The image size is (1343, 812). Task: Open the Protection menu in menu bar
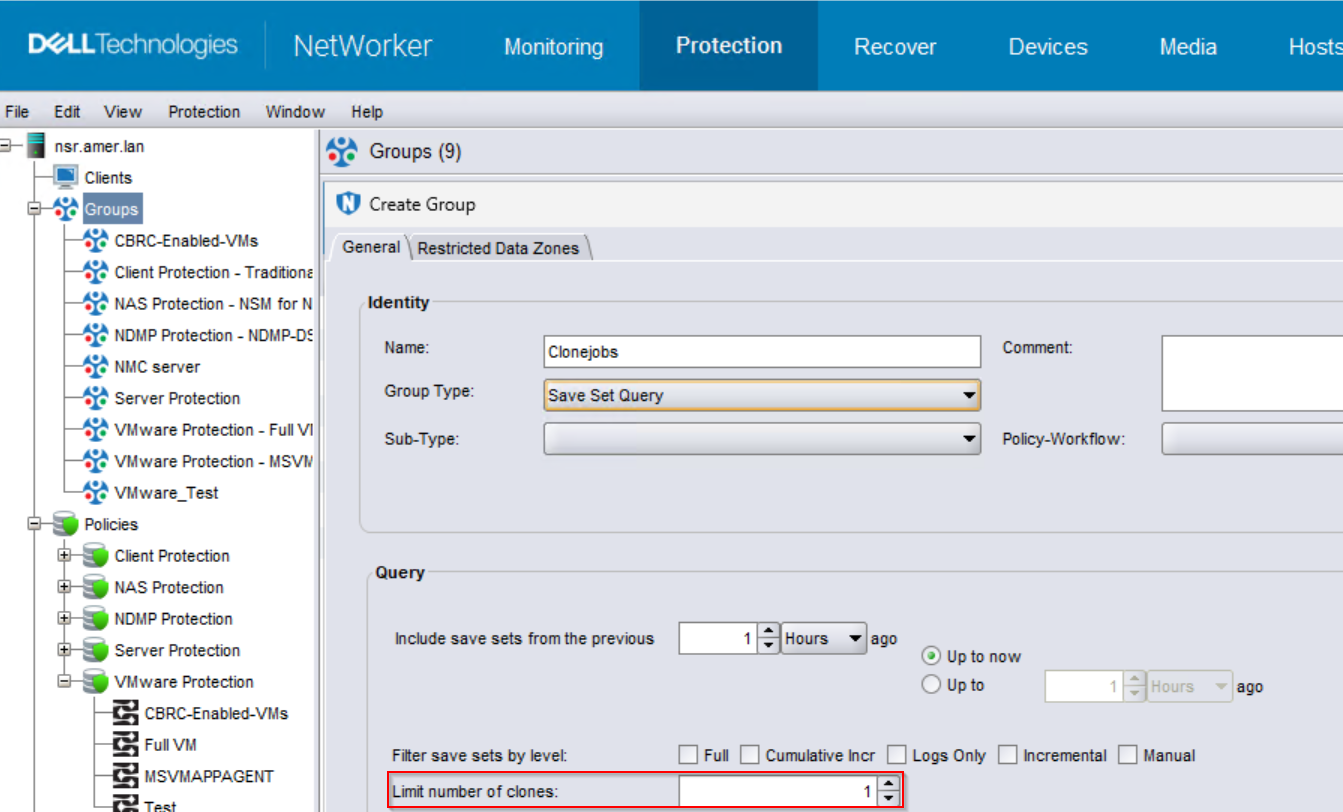tap(204, 112)
